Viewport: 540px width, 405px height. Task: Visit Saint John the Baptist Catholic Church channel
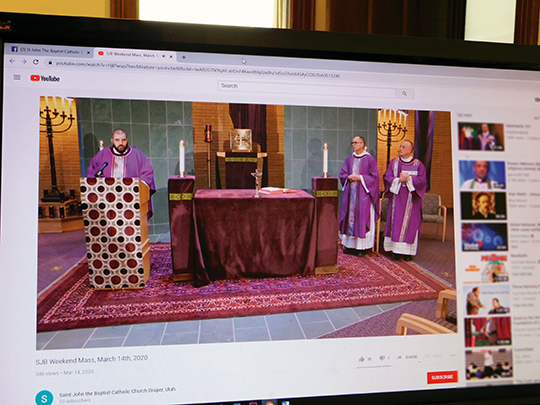click(x=117, y=392)
